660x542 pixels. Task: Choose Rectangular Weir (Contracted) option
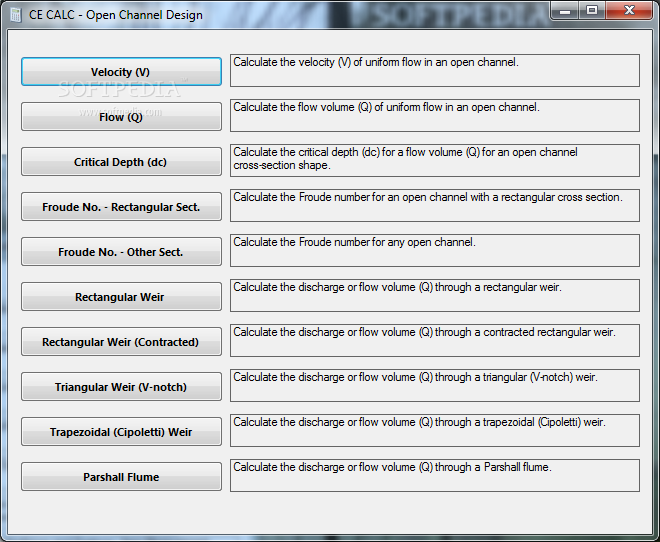[x=121, y=342]
